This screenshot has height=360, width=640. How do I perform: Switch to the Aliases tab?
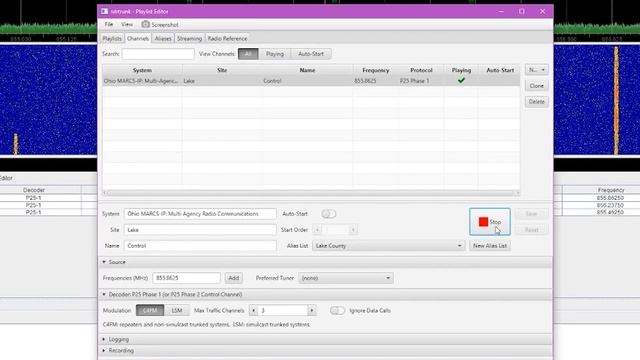pos(163,38)
